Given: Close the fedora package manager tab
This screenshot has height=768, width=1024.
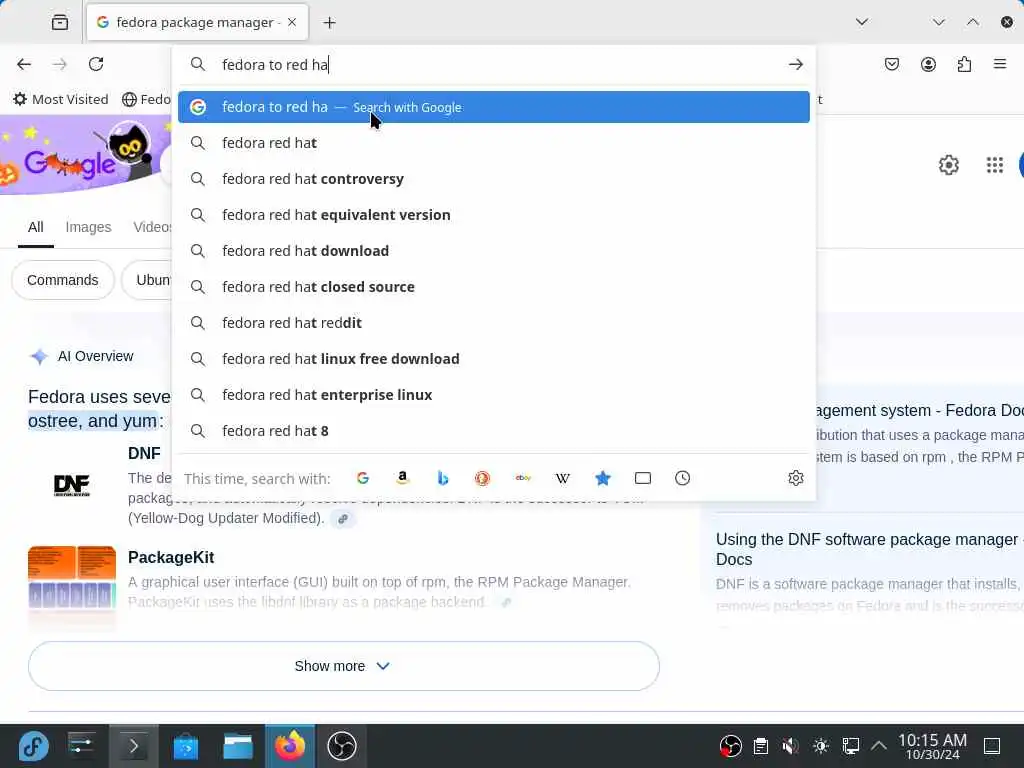Looking at the screenshot, I should 292,22.
